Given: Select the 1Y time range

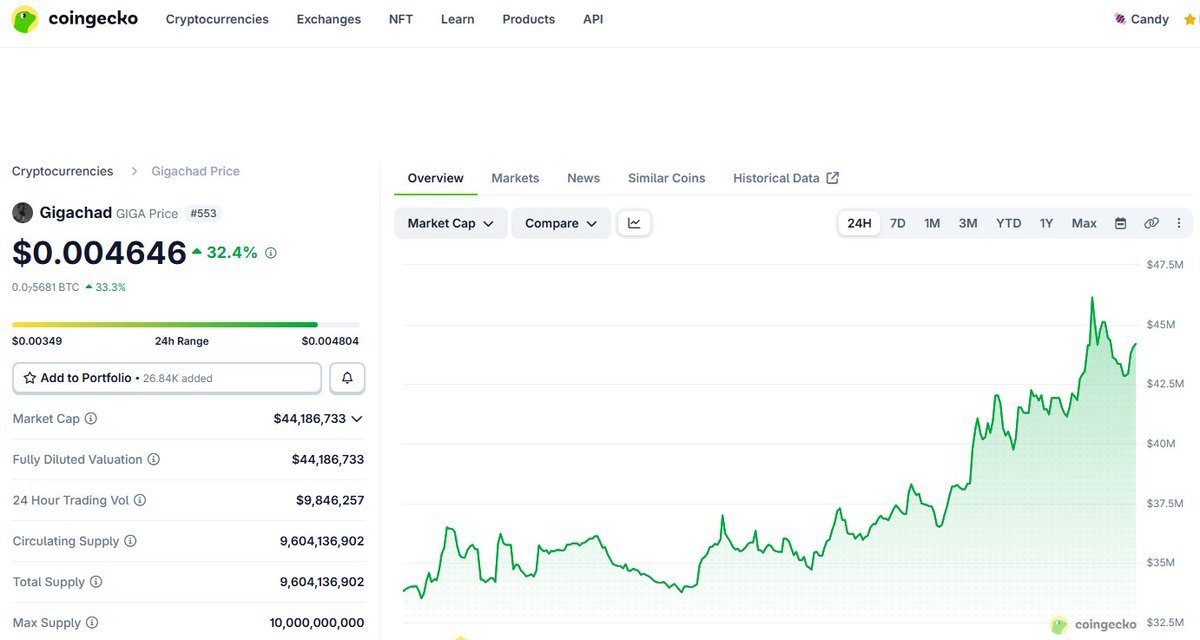Looking at the screenshot, I should (1046, 223).
